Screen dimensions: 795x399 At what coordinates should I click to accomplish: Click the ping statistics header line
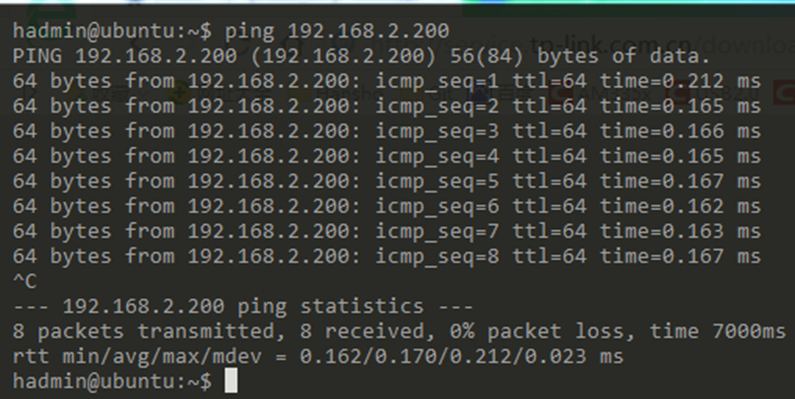[x=243, y=306]
